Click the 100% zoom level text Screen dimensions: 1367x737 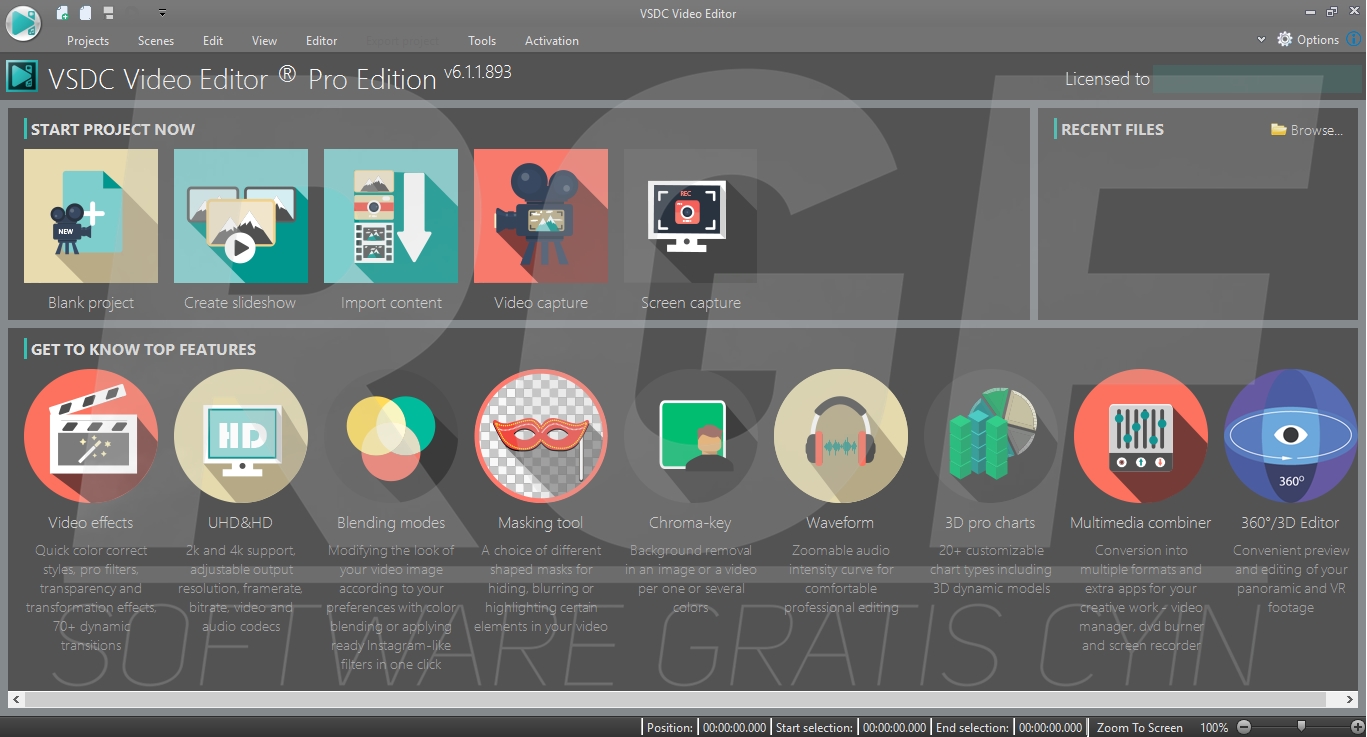pyautogui.click(x=1214, y=728)
